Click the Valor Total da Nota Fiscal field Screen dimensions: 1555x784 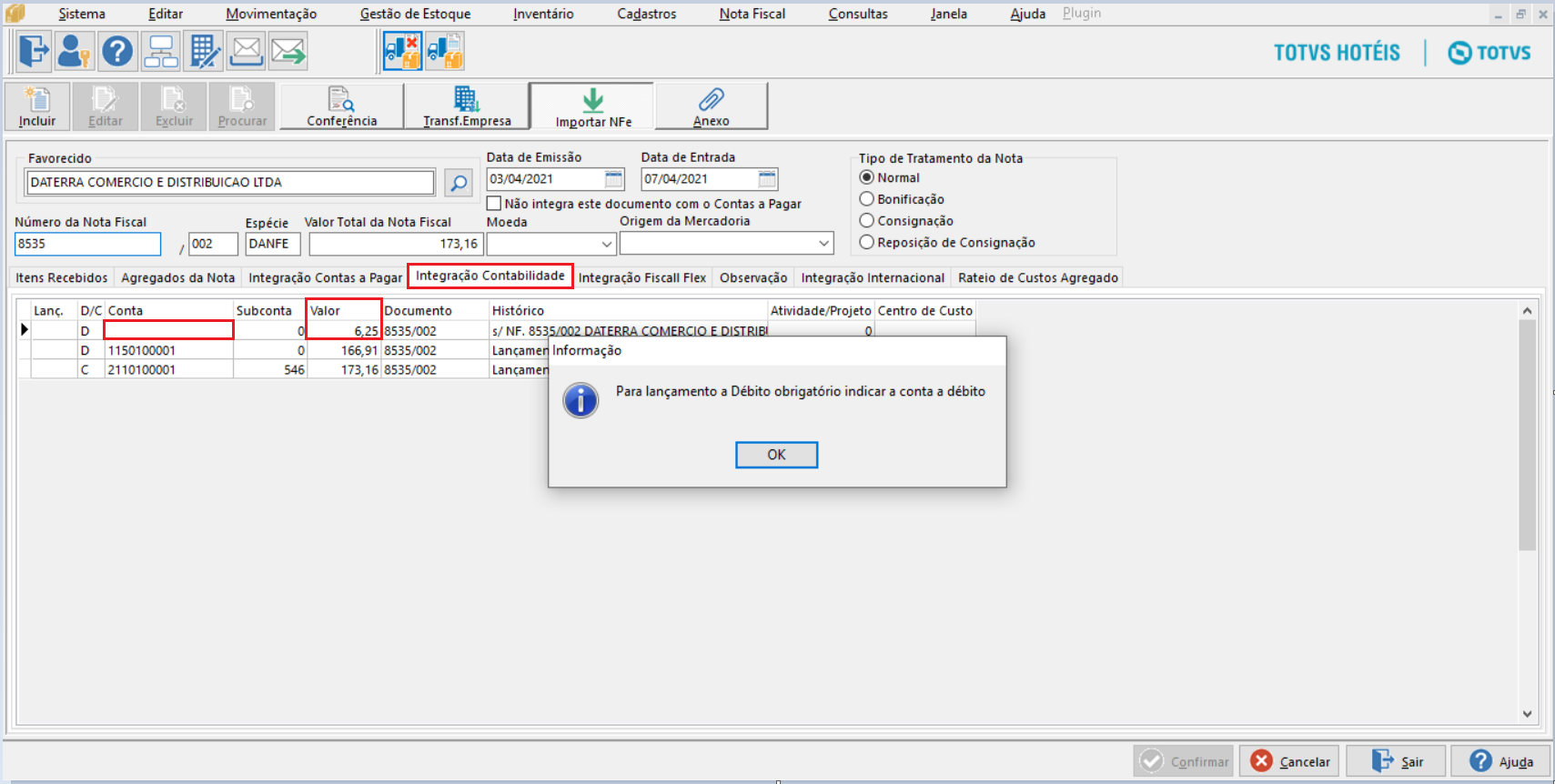point(395,244)
